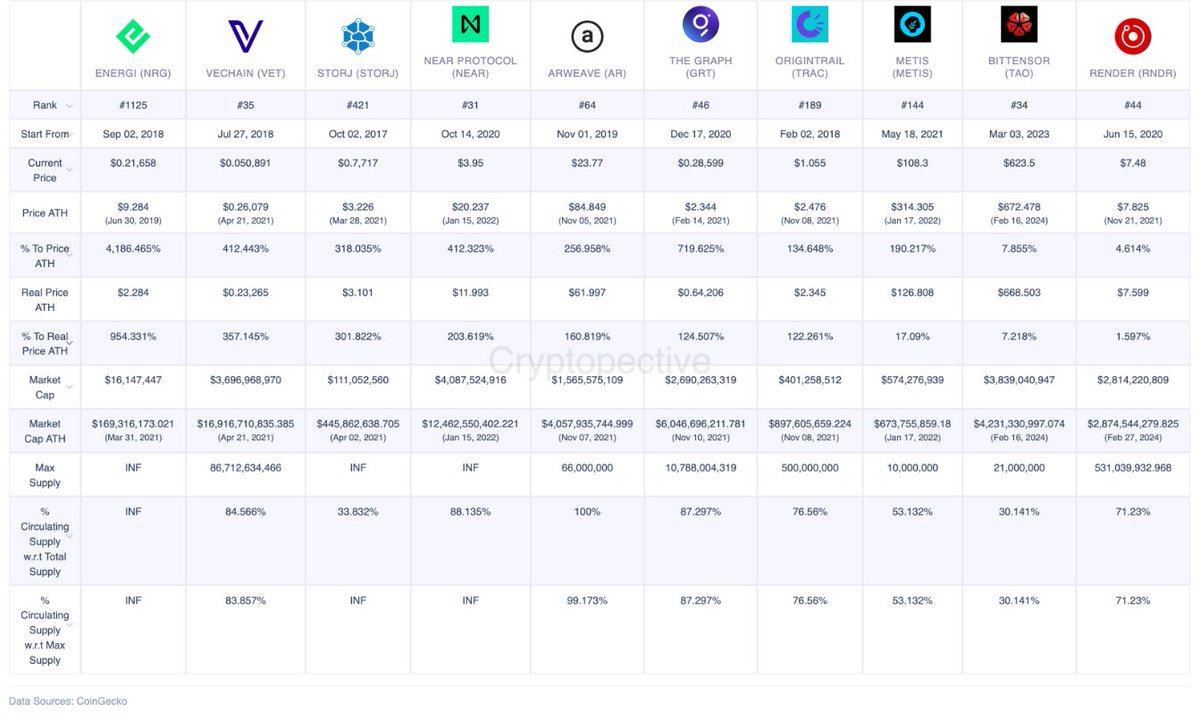Click the Real Price ATH value '$668.503'
Image resolution: width=1200 pixels, height=720 pixels.
[1019, 292]
